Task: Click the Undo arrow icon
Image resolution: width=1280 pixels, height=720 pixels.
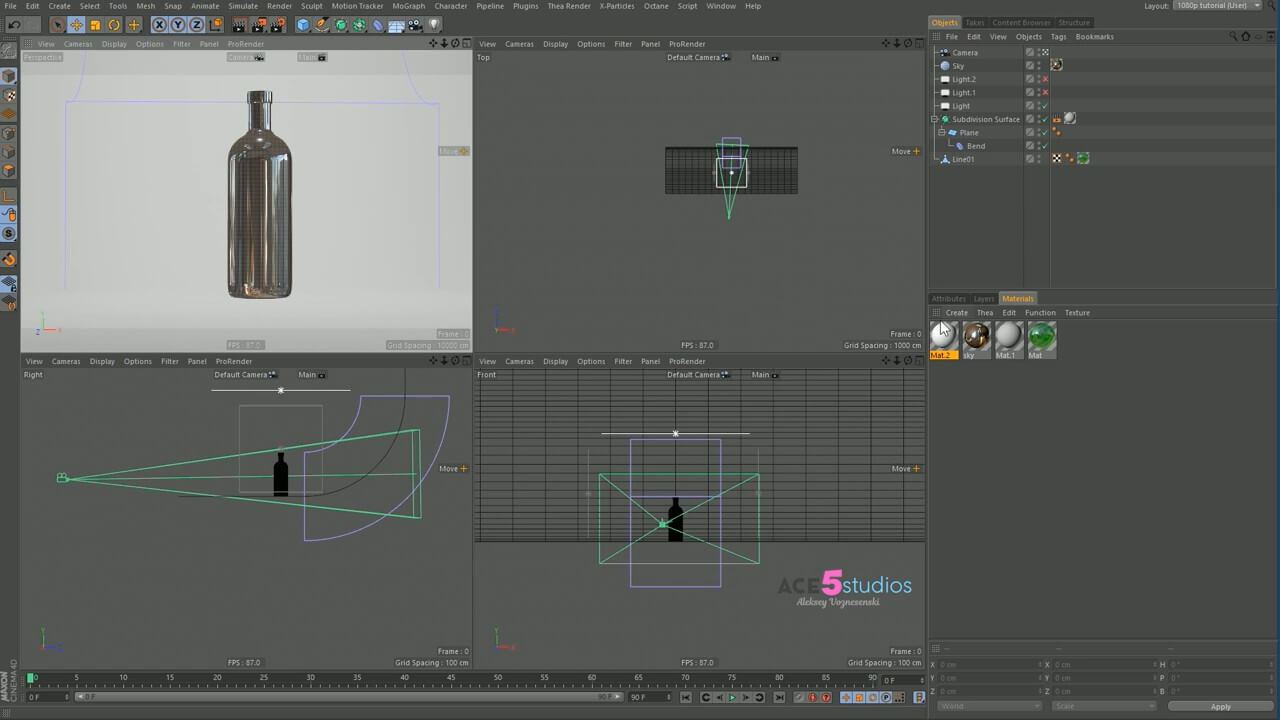Action: click(x=14, y=25)
